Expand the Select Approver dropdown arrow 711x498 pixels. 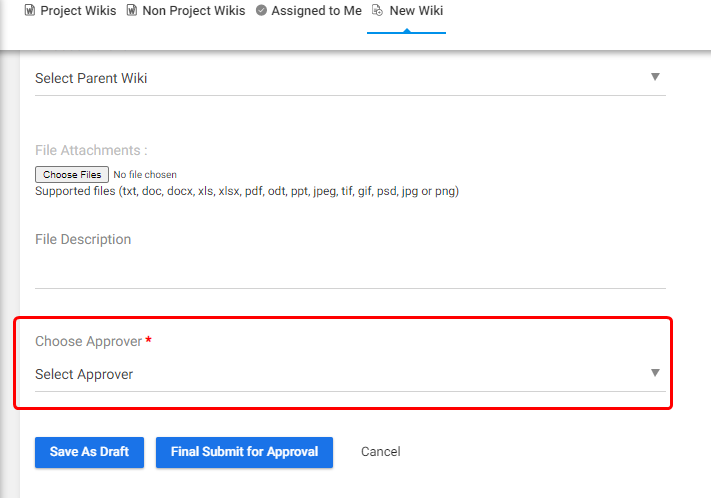pos(655,373)
